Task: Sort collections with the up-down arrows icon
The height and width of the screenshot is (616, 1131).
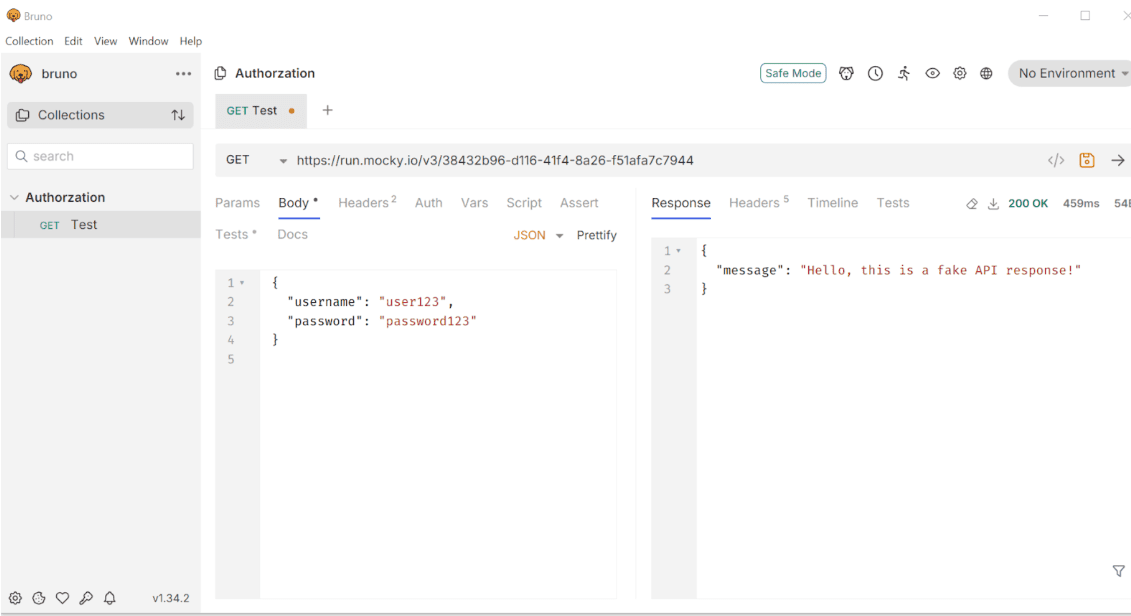Action: click(x=178, y=115)
